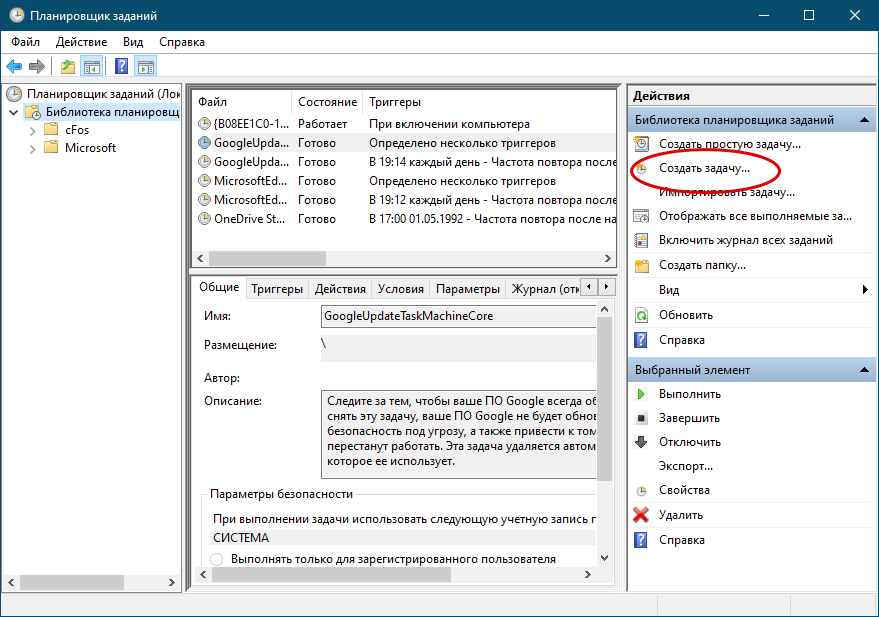Switch to the Условия tab
The width and height of the screenshot is (879, 617).
[x=401, y=289]
